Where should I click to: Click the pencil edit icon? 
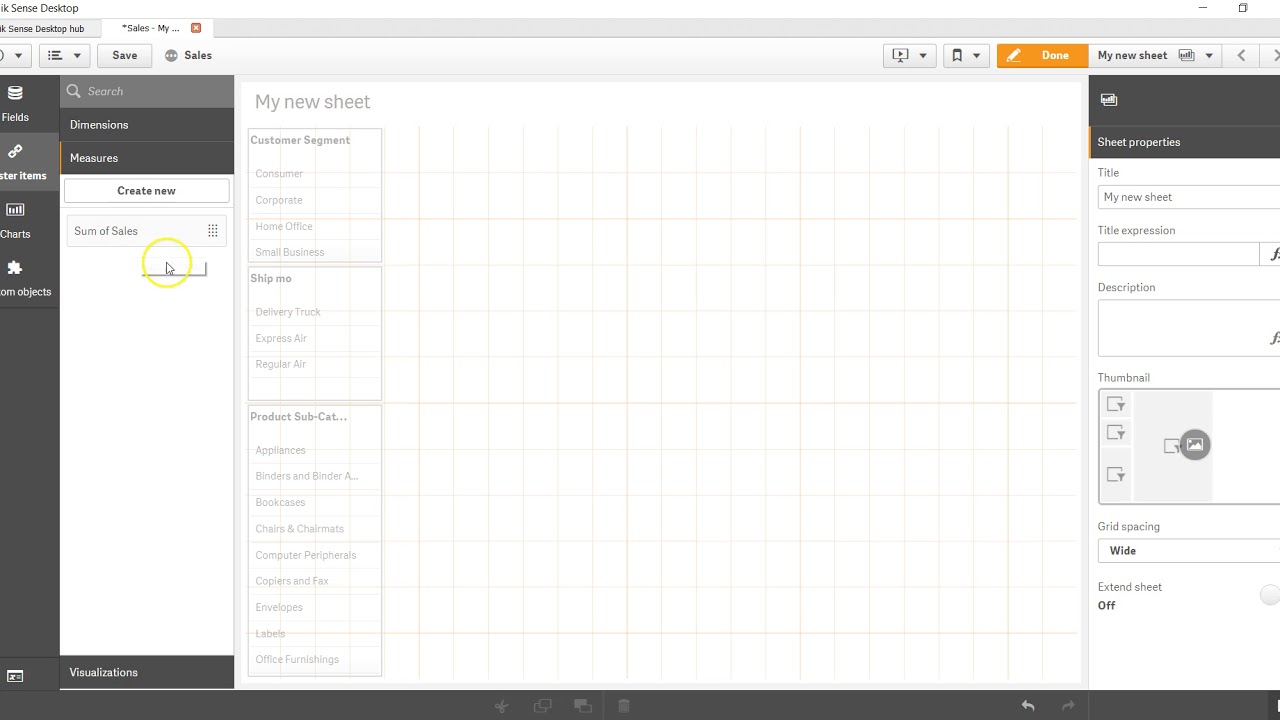click(x=1013, y=55)
